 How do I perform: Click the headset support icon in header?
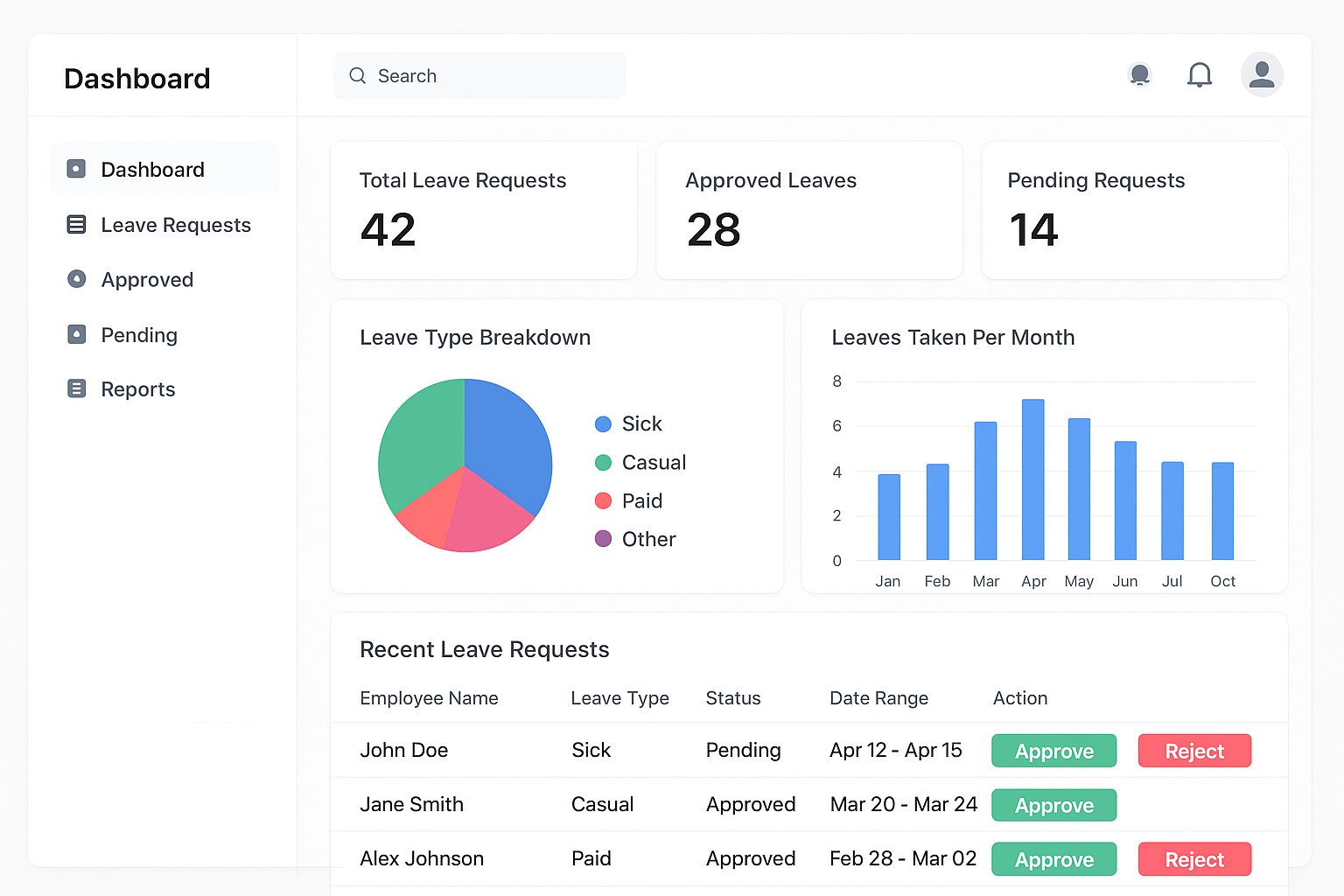point(1139,75)
